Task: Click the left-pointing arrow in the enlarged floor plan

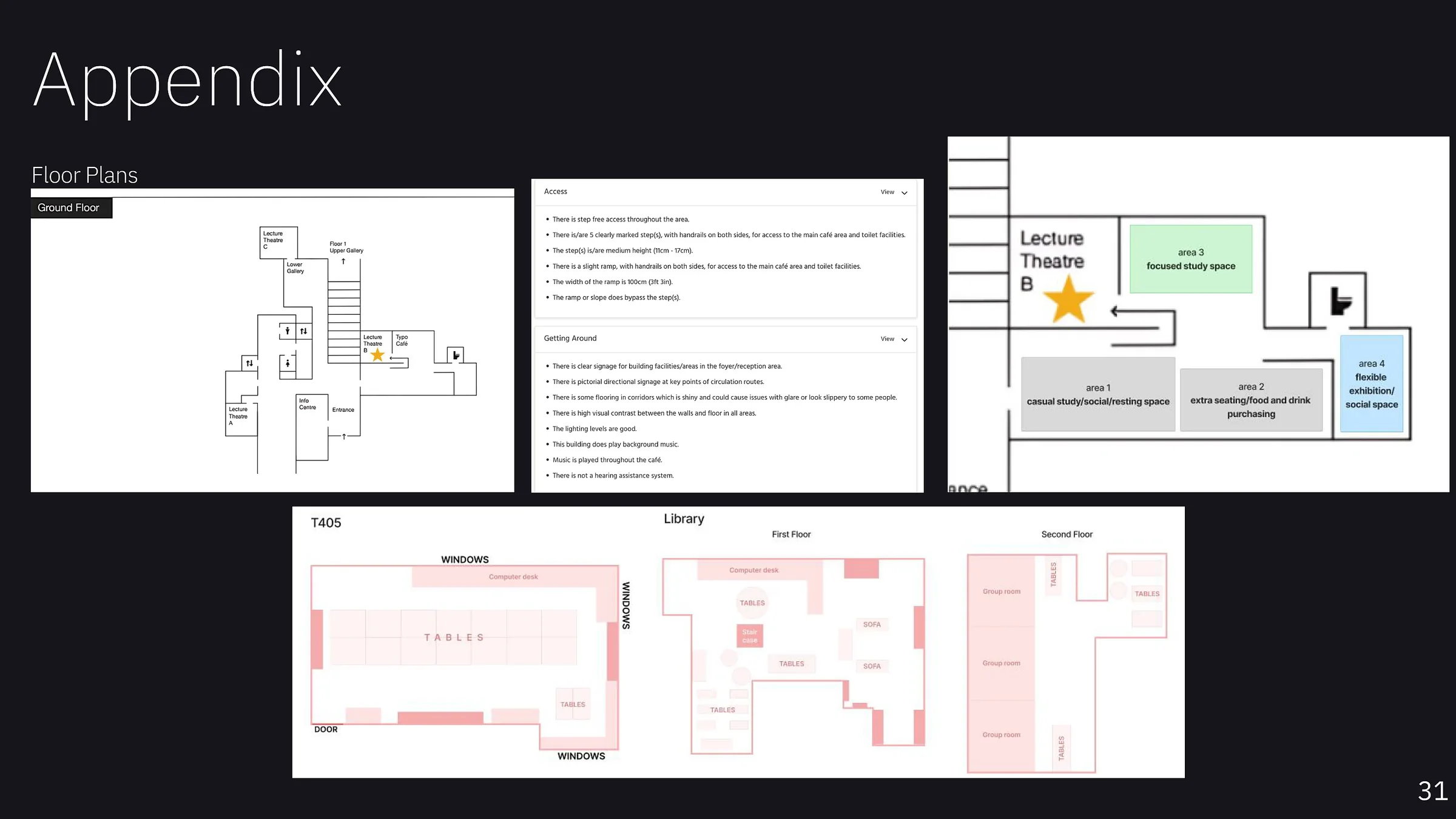Action: click(1142, 311)
